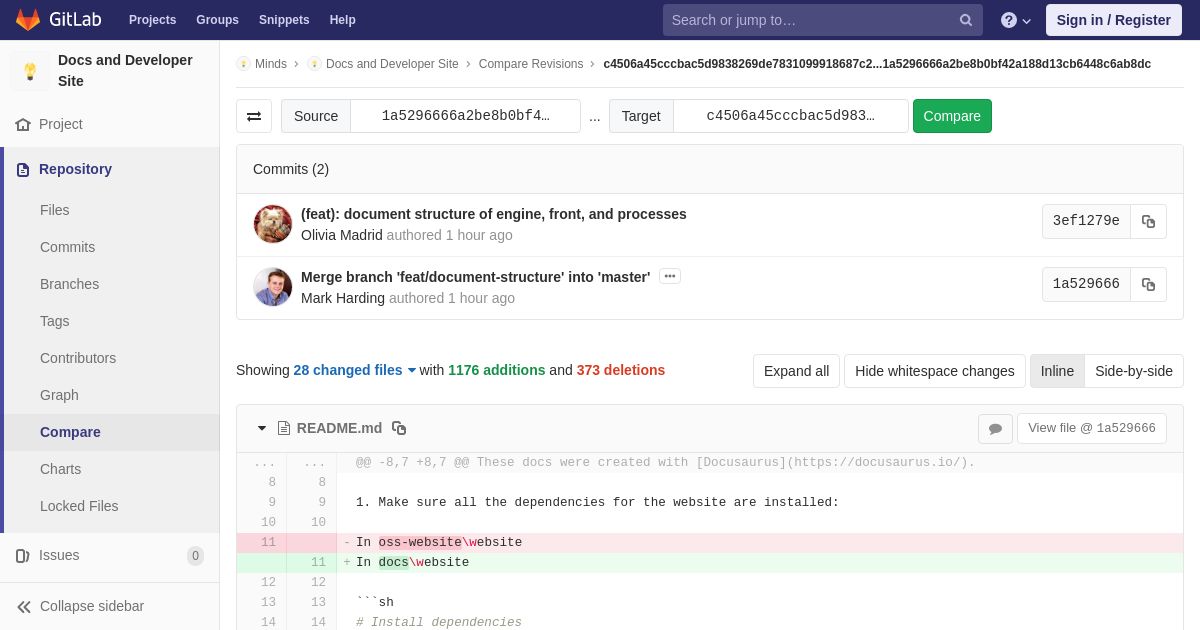The width and height of the screenshot is (1200, 630).
Task: Collapse the README.md diff with caret
Action: pyautogui.click(x=262, y=428)
